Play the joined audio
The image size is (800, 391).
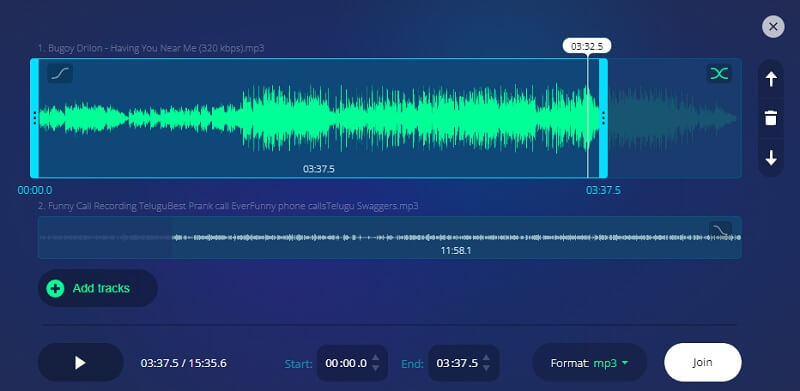click(81, 363)
